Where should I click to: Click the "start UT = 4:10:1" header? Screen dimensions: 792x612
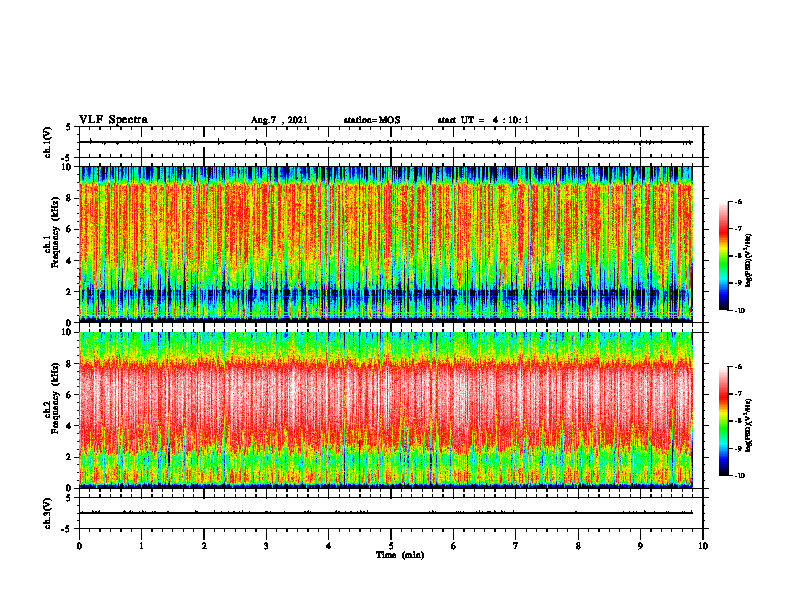pyautogui.click(x=483, y=120)
